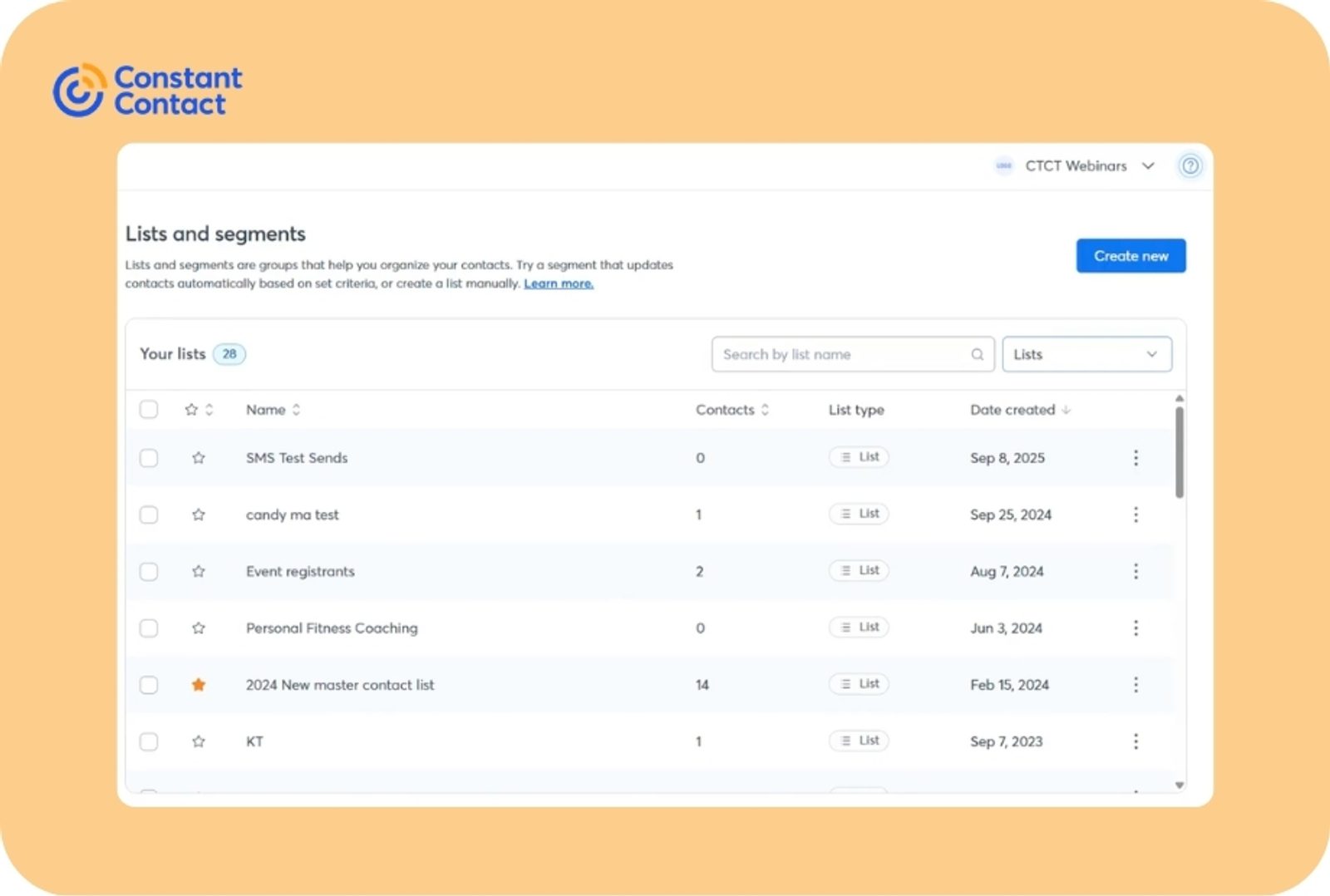This screenshot has width=1330, height=896.
Task: Favorite the Personal Fitness Coaching list
Action: 198,628
